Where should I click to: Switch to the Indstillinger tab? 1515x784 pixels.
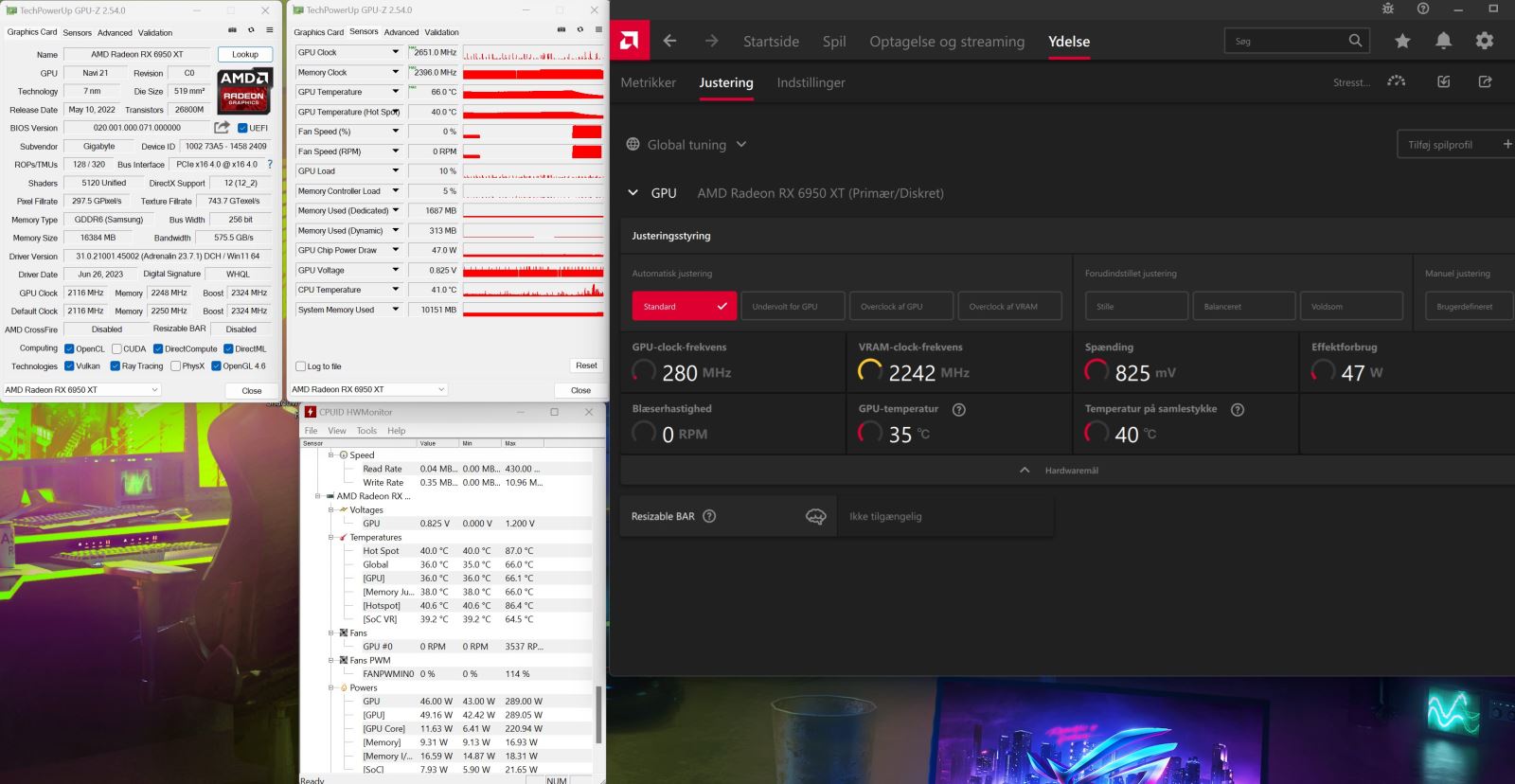[x=811, y=82]
